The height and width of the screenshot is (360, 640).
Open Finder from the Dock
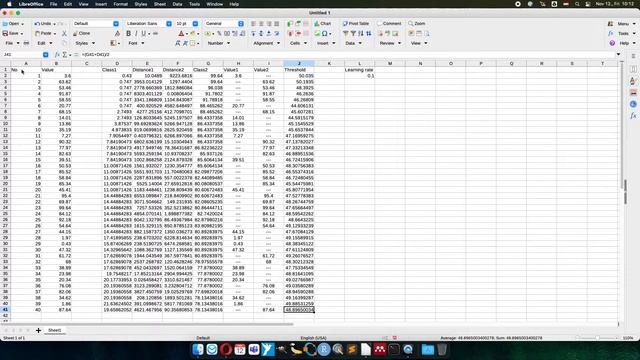pyautogui.click(x=198, y=349)
